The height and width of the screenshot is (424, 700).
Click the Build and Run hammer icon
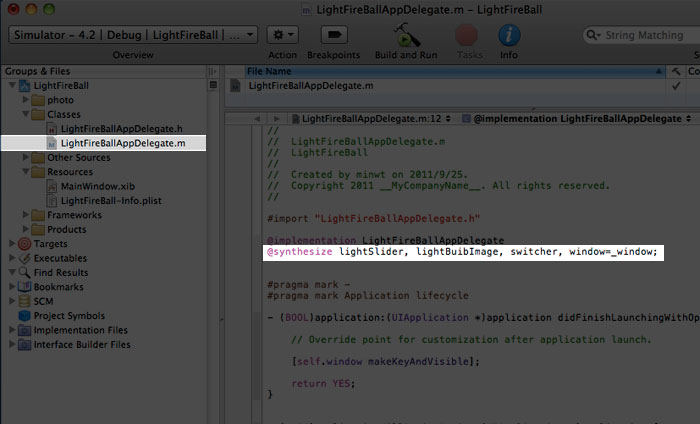pos(406,35)
